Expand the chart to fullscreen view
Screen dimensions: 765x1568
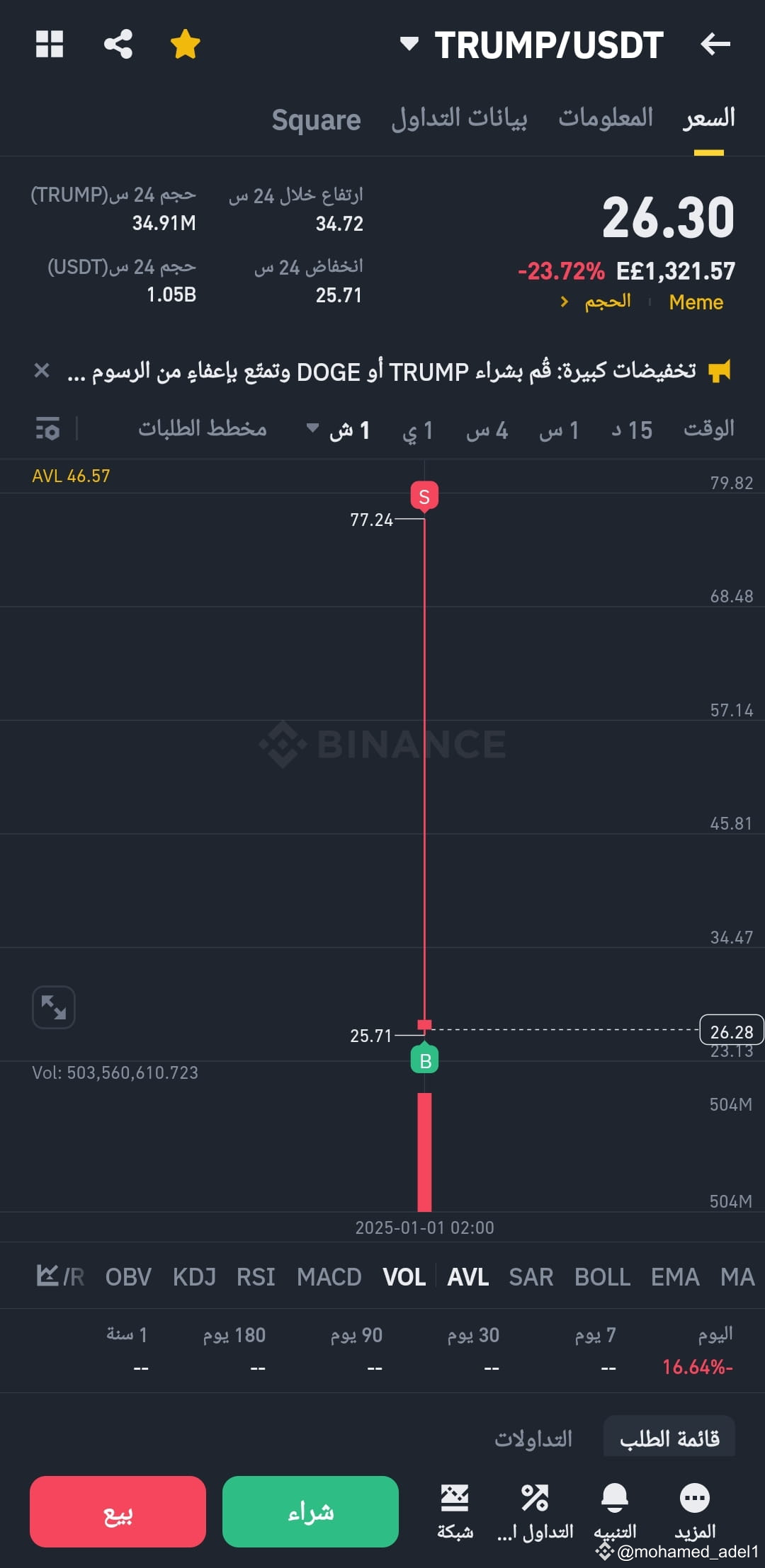(x=54, y=1007)
